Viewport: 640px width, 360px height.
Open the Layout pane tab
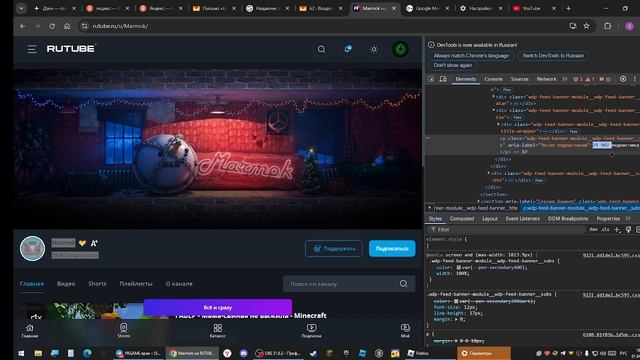click(x=490, y=219)
